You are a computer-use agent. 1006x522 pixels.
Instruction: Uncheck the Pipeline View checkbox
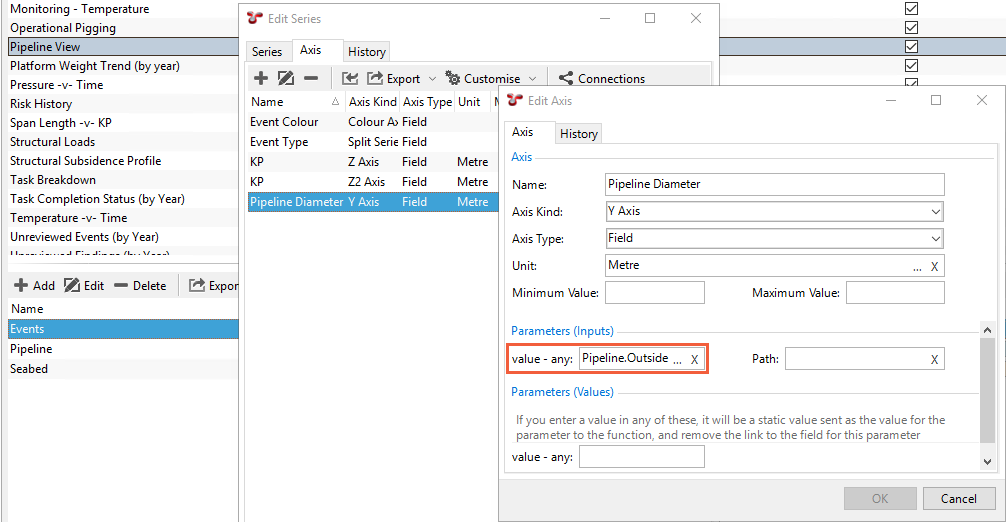point(911,46)
